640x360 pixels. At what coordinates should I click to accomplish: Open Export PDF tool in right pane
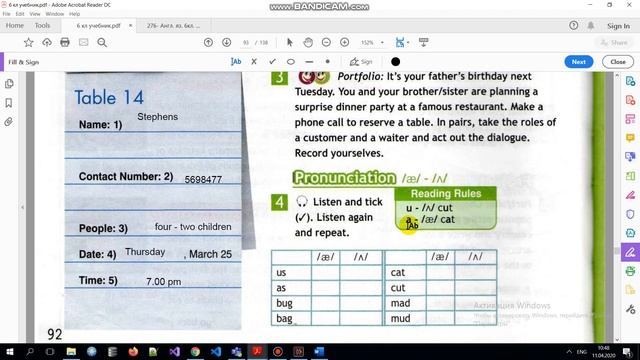coord(630,81)
